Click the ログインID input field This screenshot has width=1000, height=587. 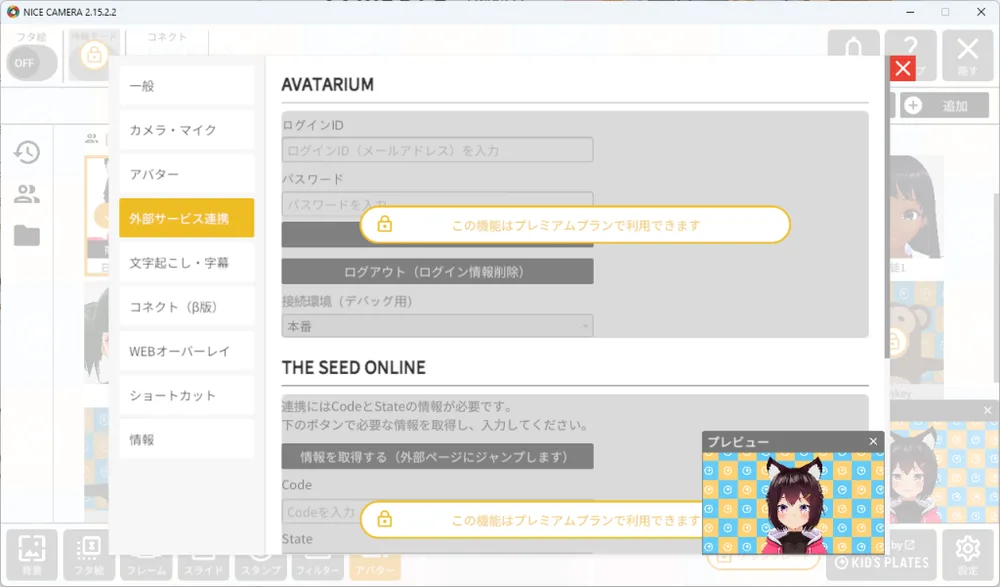[x=438, y=150]
